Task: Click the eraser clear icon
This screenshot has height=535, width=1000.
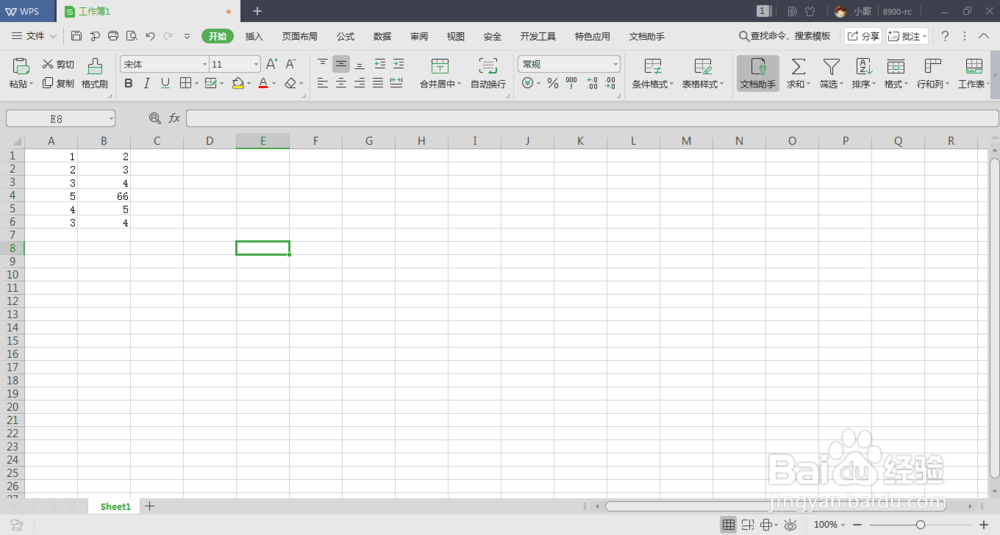Action: click(290, 84)
